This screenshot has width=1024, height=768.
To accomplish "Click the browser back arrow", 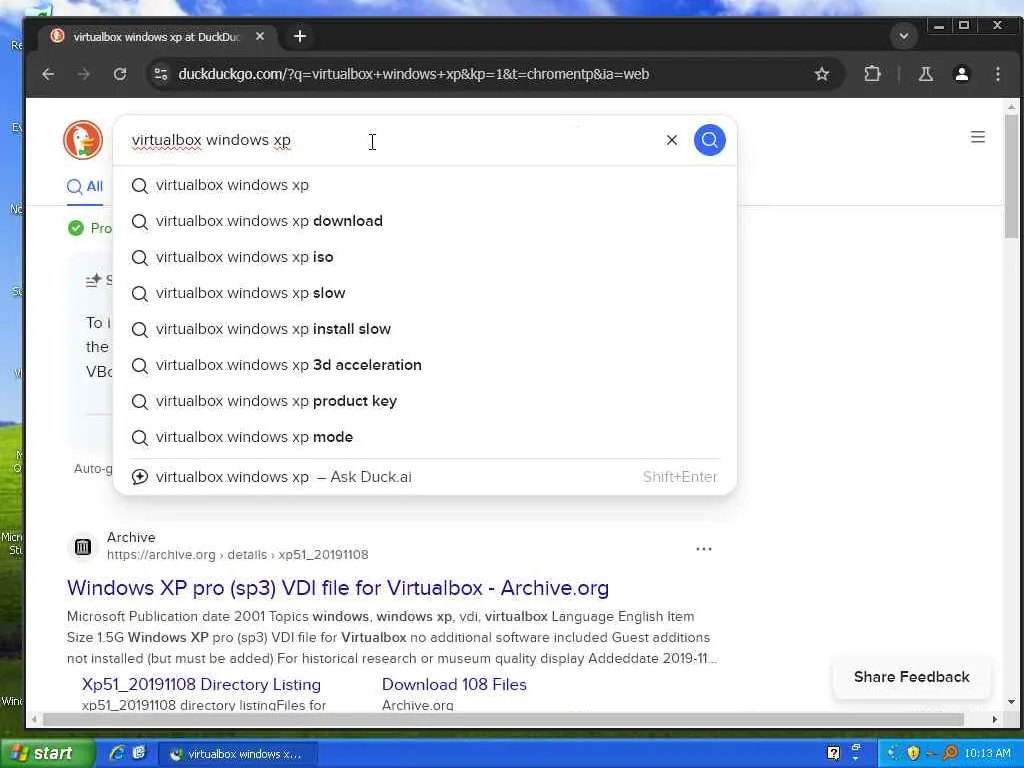I will 48,74.
